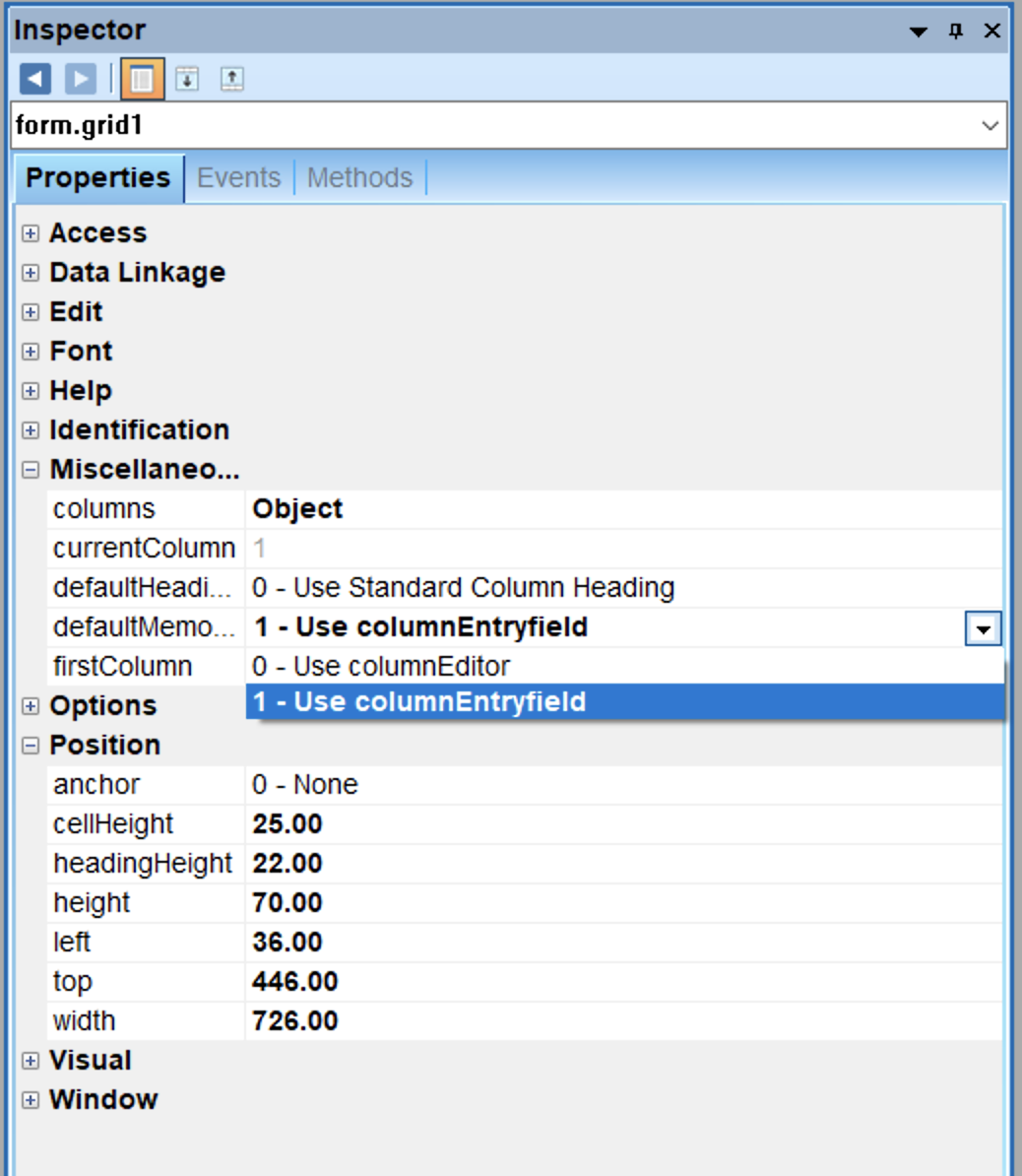This screenshot has width=1022, height=1176.
Task: Open the Inspector panel options arrow
Action: (918, 32)
